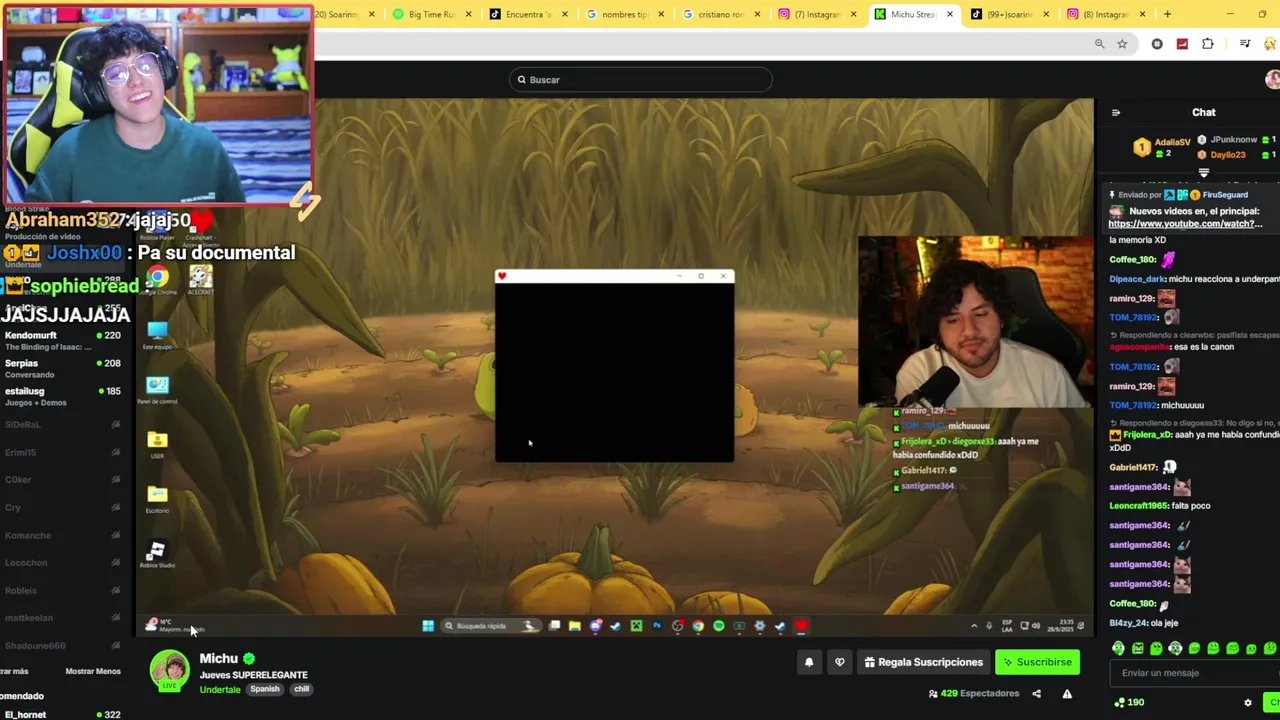This screenshot has width=1280, height=720.
Task: Click Panel de control desktop icon in stream
Action: (x=157, y=390)
